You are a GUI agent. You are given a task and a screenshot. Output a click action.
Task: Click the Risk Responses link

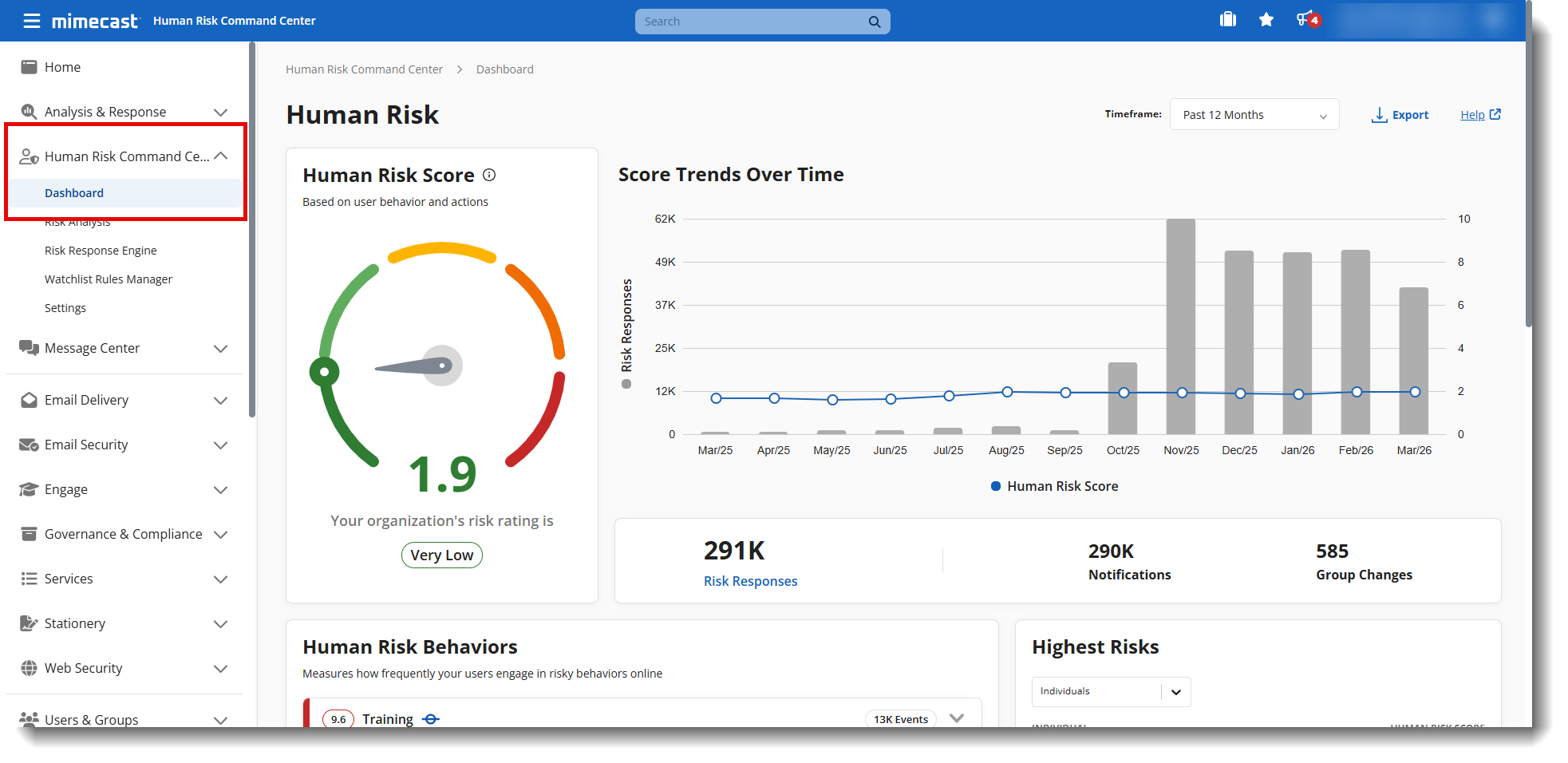(x=750, y=581)
